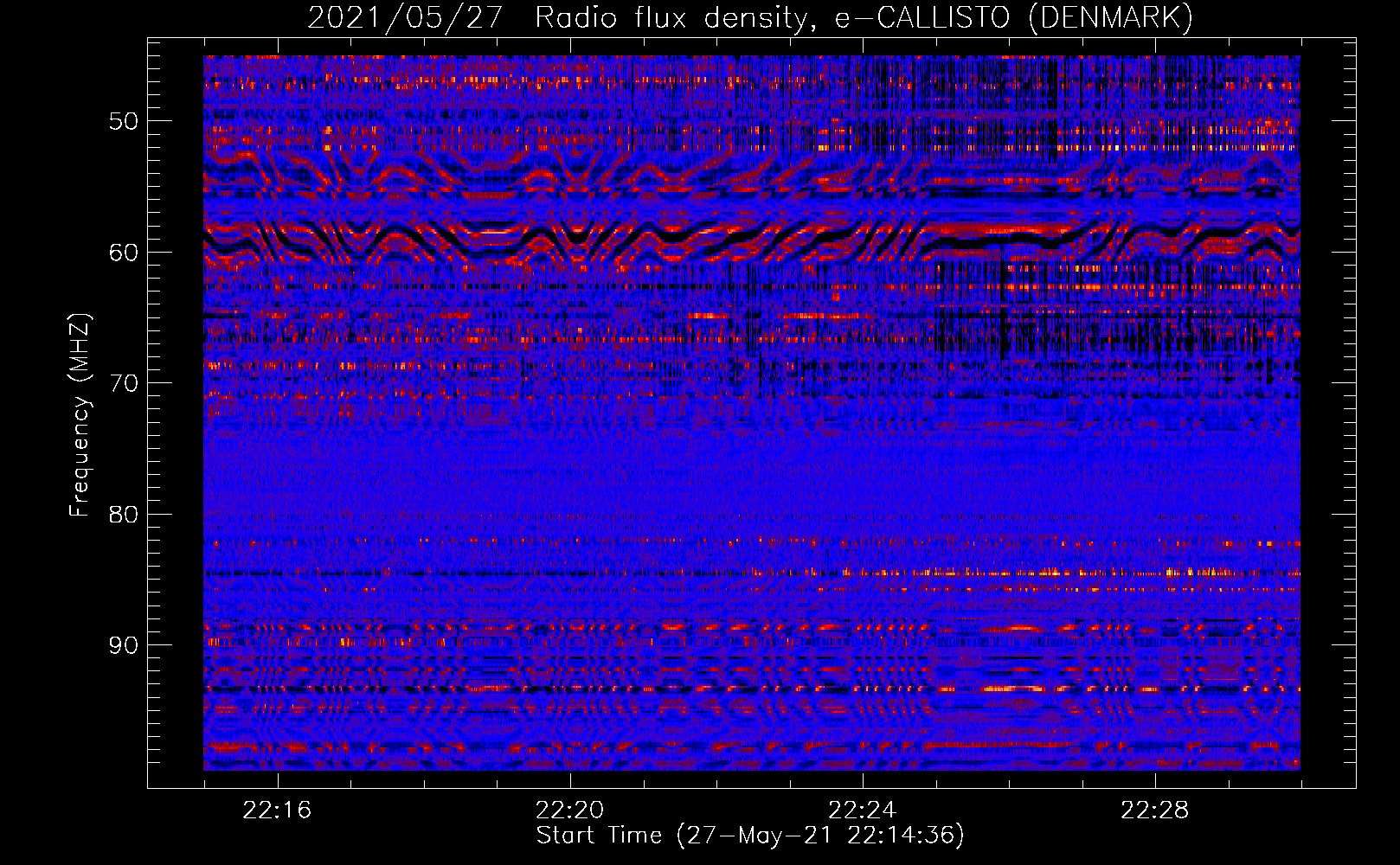Click the 50 frequency tick label
Screen dimensions: 1400x865
[124, 121]
